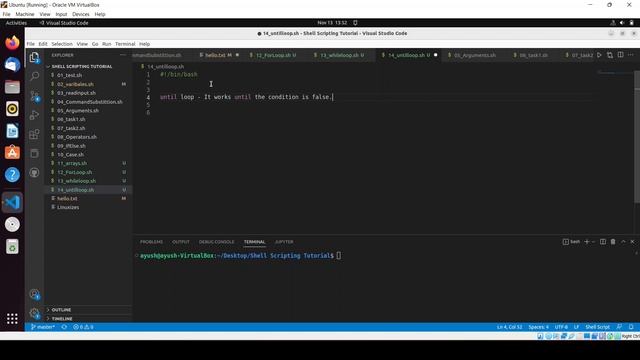Image resolution: width=640 pixels, height=360 pixels.
Task: Change indentation Spaces: 4 setting
Action: coord(538,327)
